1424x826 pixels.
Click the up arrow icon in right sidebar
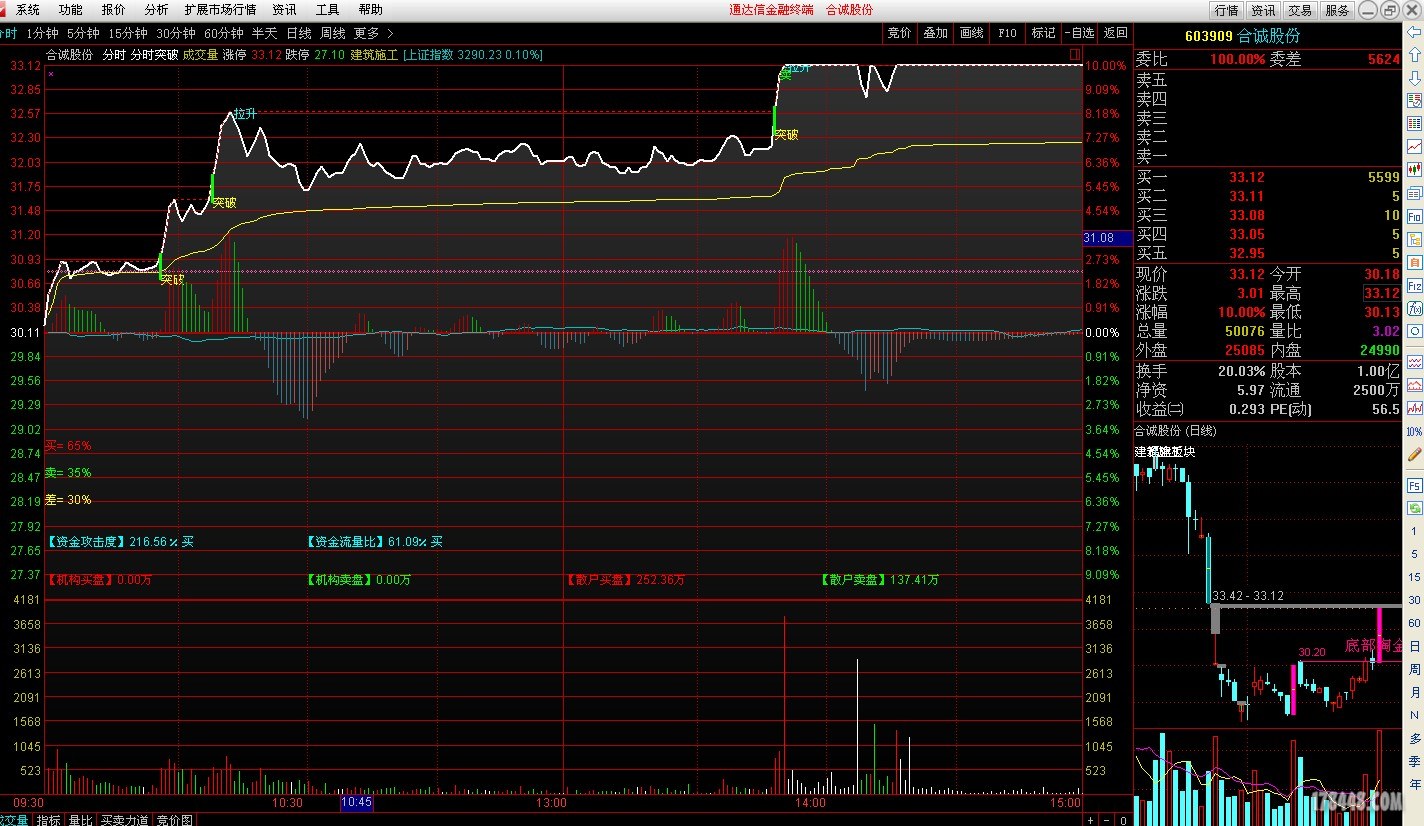tap(1414, 55)
